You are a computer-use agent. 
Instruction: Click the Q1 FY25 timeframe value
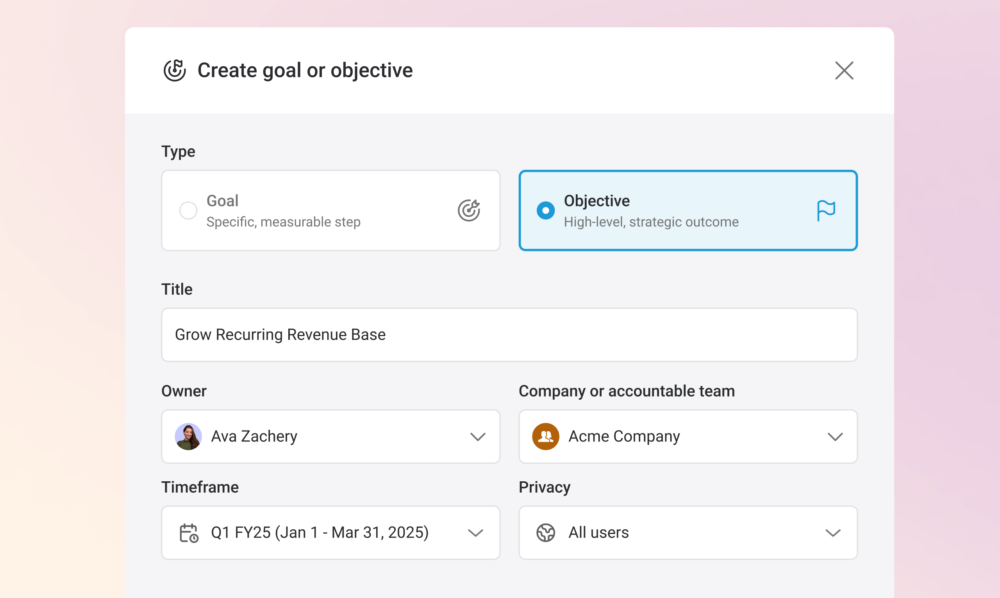point(320,532)
